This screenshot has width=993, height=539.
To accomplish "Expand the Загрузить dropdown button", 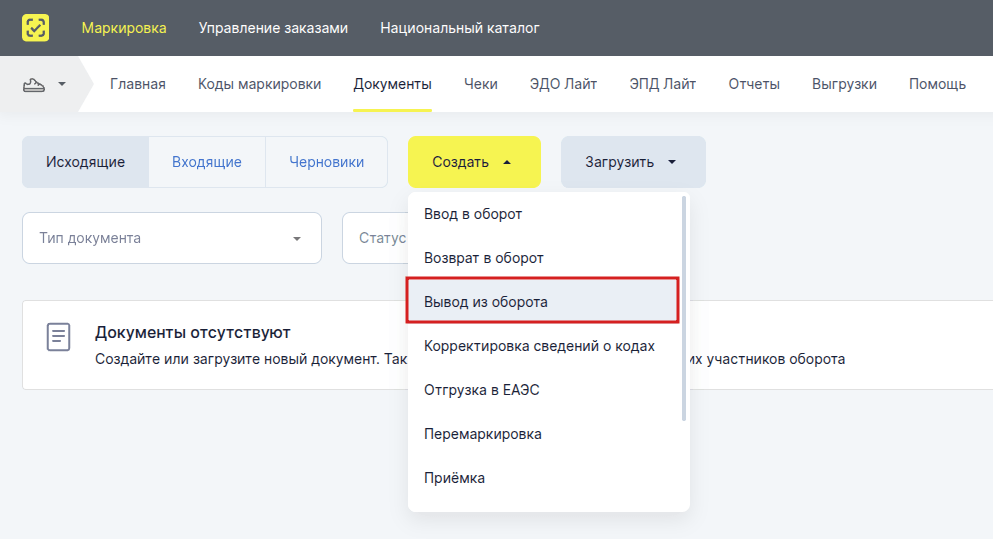I will point(633,162).
